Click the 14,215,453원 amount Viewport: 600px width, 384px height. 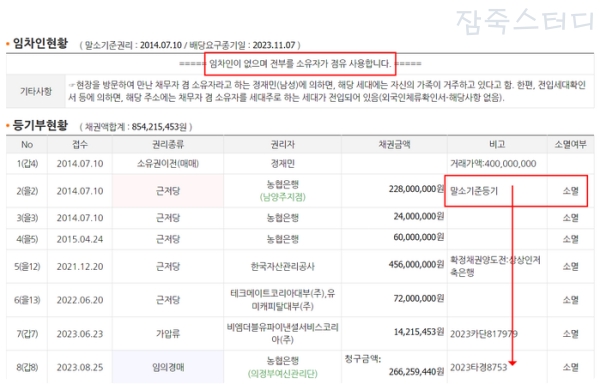click(419, 332)
